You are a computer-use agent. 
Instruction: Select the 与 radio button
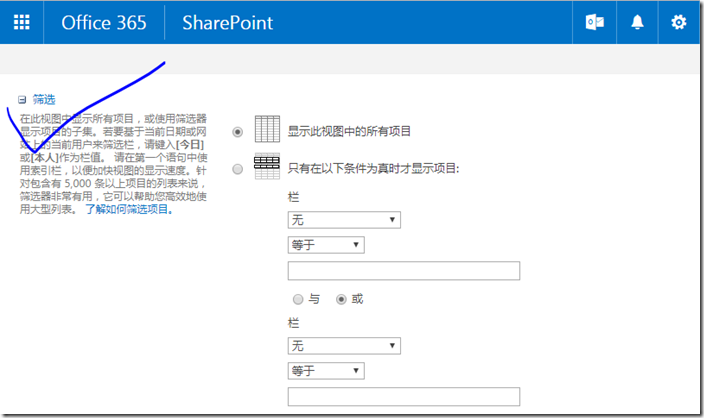click(298, 299)
